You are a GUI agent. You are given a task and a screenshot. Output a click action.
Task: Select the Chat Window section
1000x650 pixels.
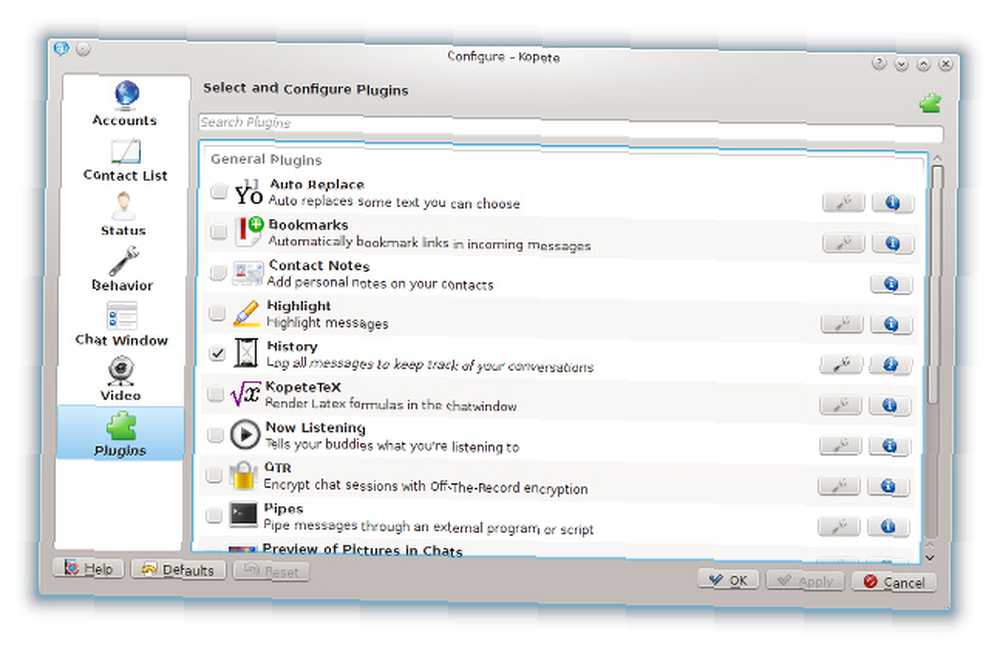pos(121,325)
